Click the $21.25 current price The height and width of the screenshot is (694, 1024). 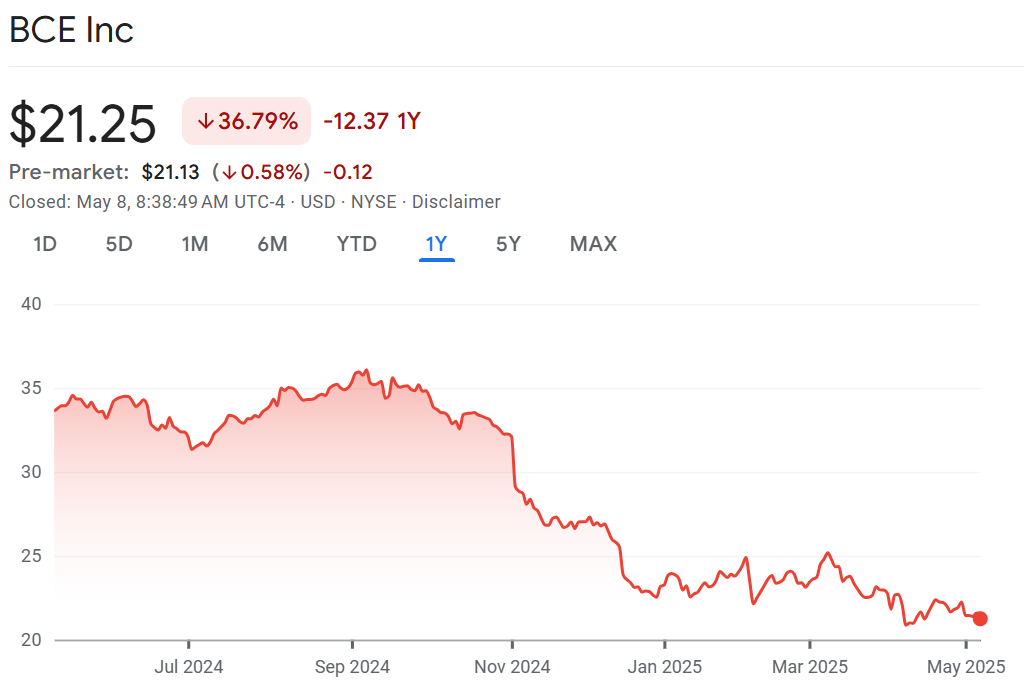pos(83,124)
